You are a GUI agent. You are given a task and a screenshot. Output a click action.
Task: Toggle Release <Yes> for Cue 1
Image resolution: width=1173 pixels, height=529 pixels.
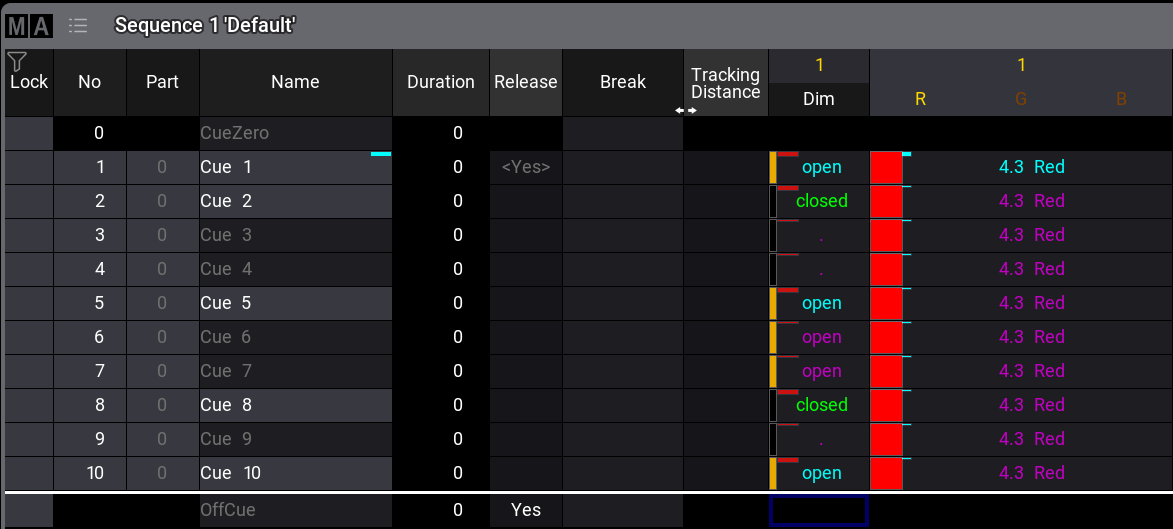(x=525, y=168)
